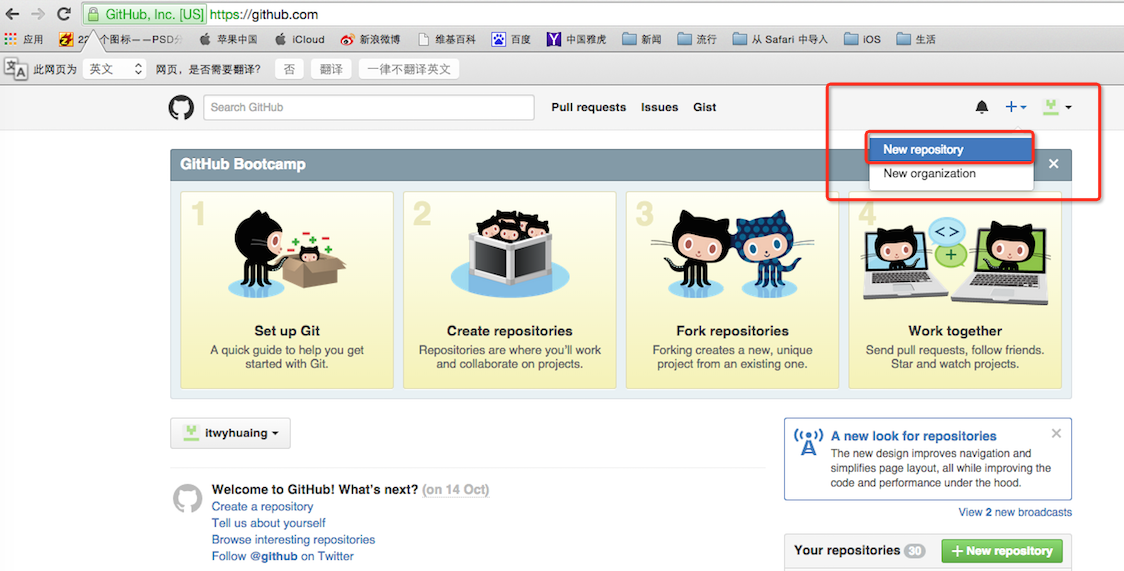Open the 从 Safari 中导入 bookmarks folder
Viewport: 1124px width, 571px height.
coord(780,39)
